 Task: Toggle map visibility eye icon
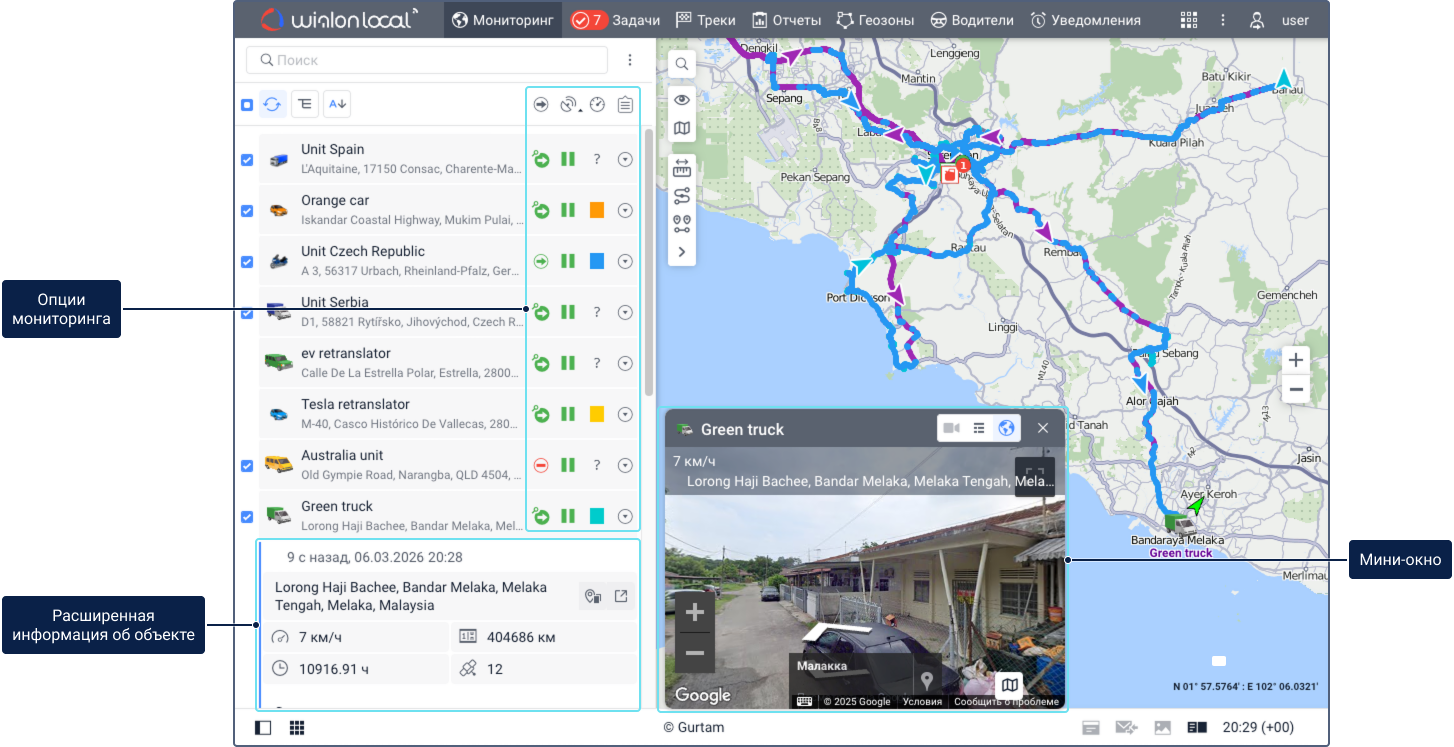[681, 99]
